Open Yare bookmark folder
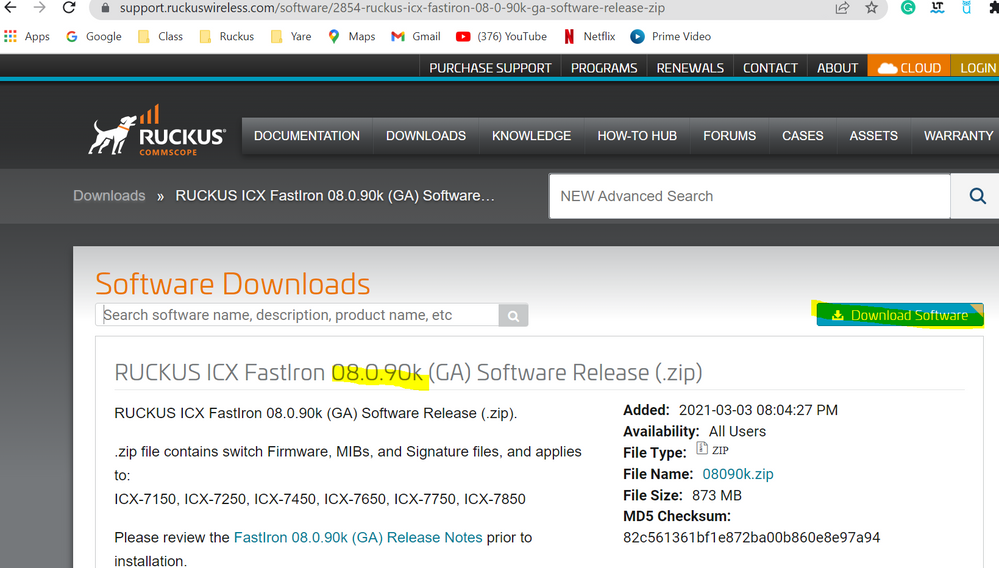 [x=291, y=36]
